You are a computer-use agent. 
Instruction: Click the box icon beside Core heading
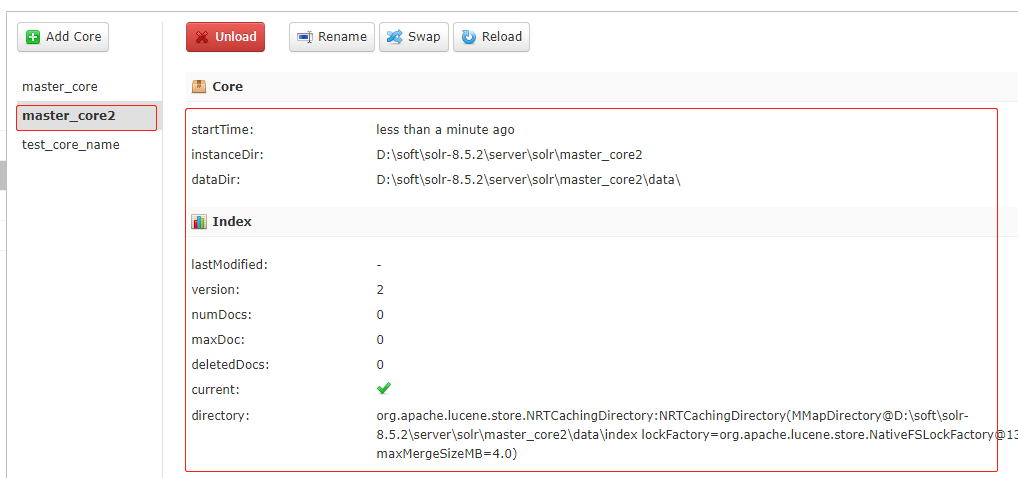click(199, 87)
